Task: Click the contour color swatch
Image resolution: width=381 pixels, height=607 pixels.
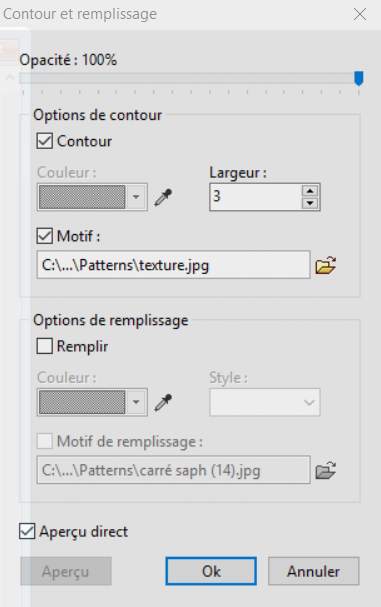Action: (x=82, y=197)
